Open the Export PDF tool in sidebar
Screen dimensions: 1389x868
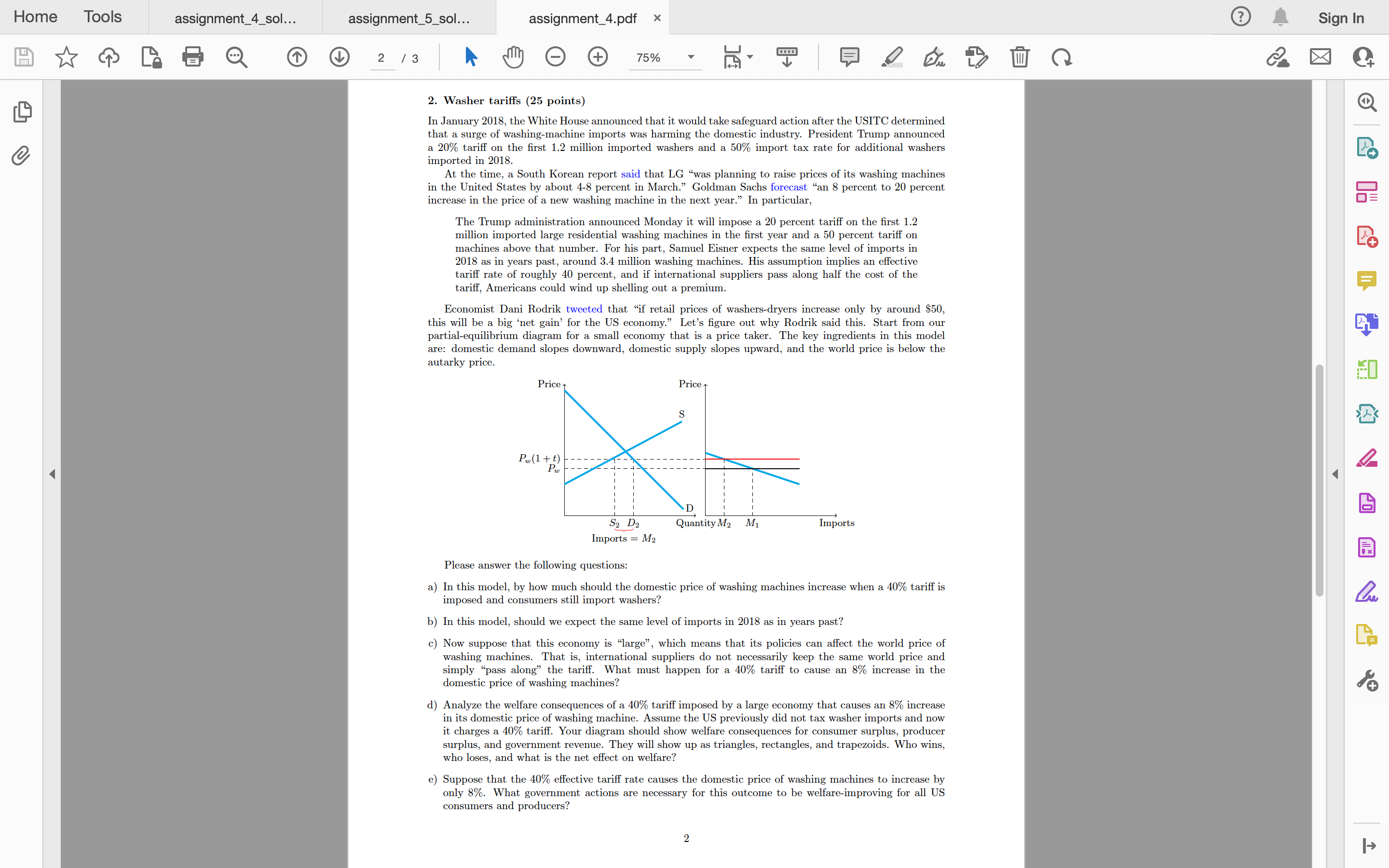pos(1368,148)
